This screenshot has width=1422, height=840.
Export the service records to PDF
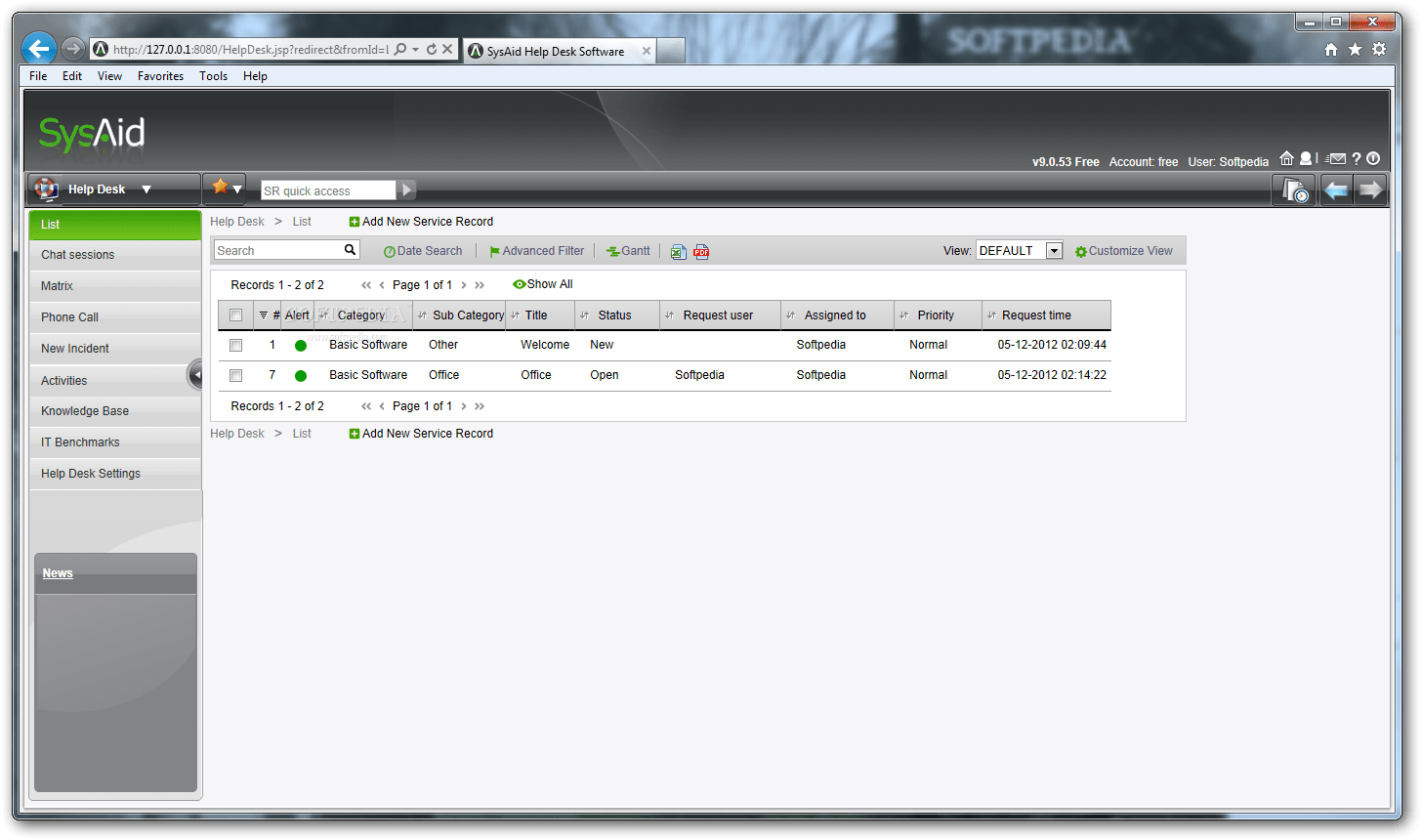pyautogui.click(x=701, y=251)
